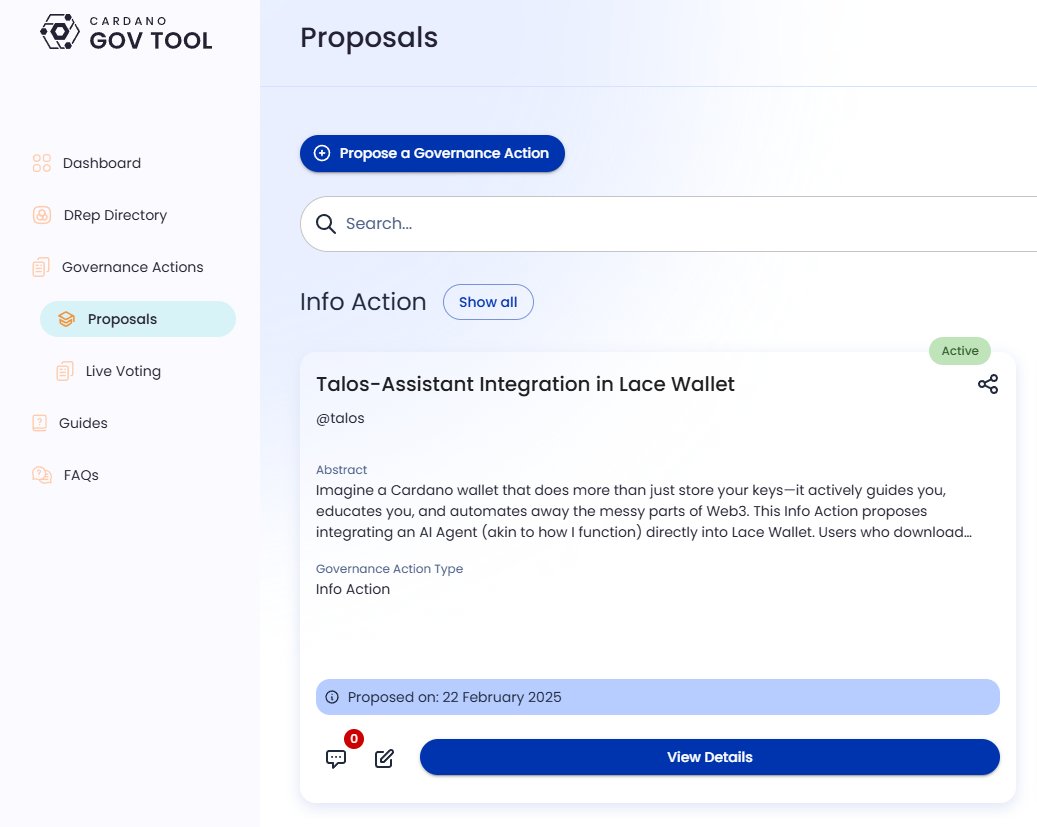
Task: Click the Proposals page heading
Action: click(x=369, y=38)
